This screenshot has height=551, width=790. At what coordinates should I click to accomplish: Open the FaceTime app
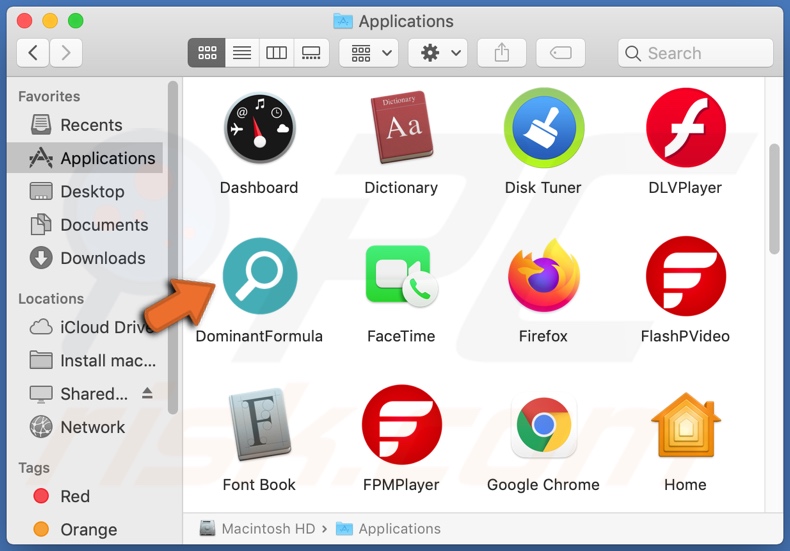click(401, 277)
